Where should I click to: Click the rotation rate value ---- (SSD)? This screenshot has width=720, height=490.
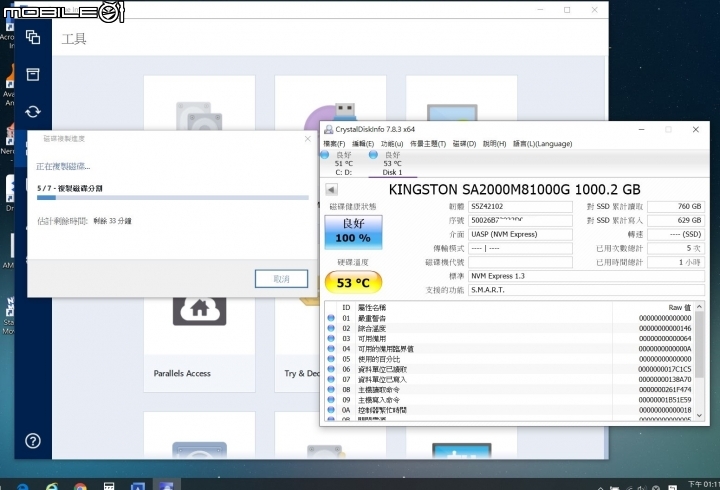click(x=676, y=234)
